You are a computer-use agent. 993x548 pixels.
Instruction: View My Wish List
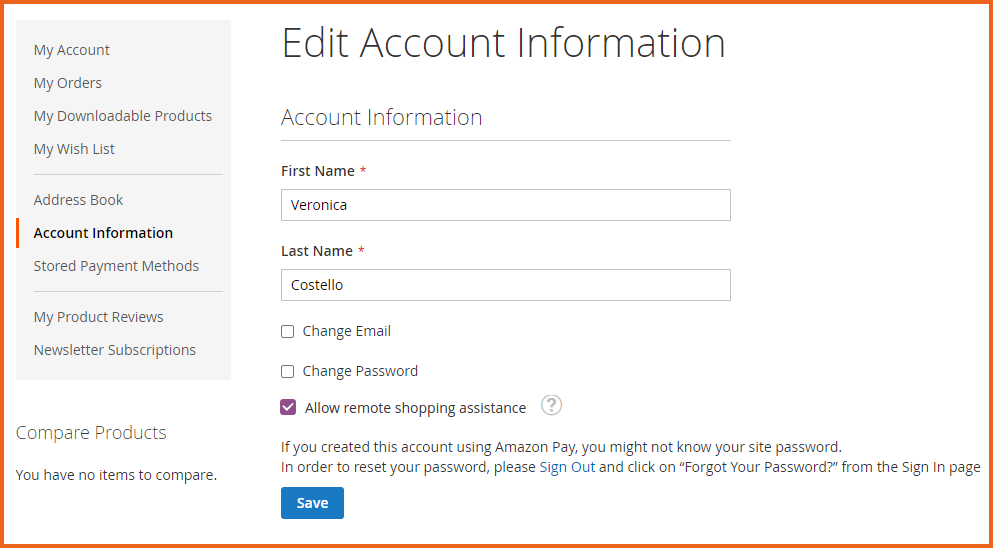(x=74, y=149)
